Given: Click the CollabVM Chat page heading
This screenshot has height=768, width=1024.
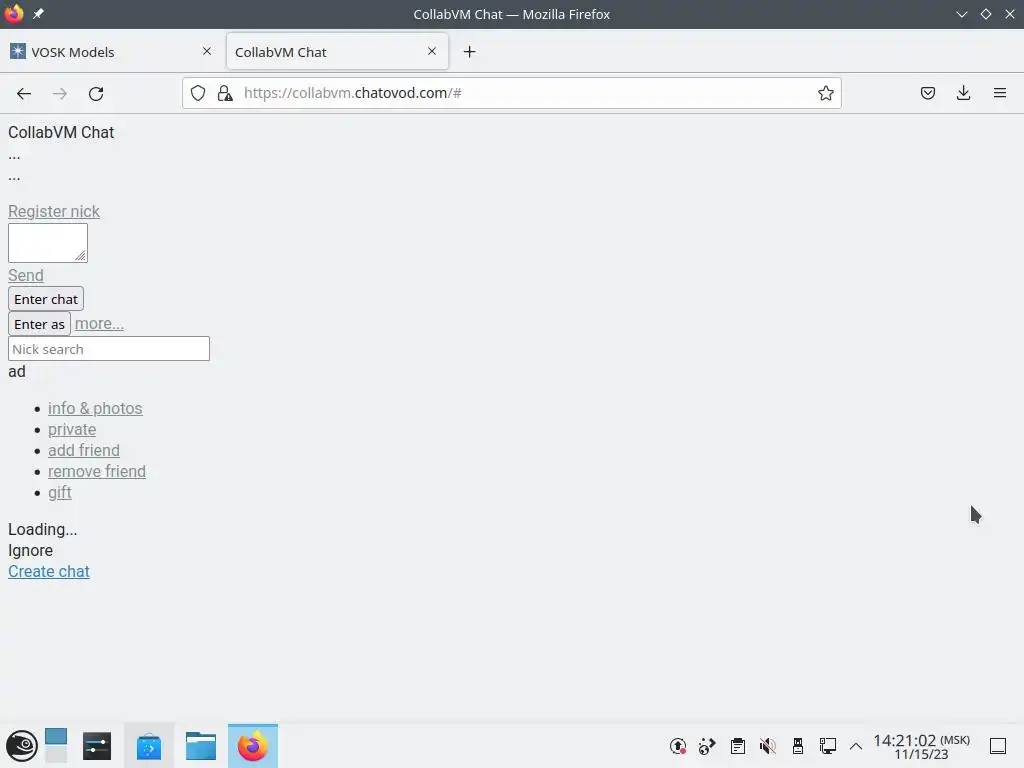Looking at the screenshot, I should pyautogui.click(x=61, y=133).
